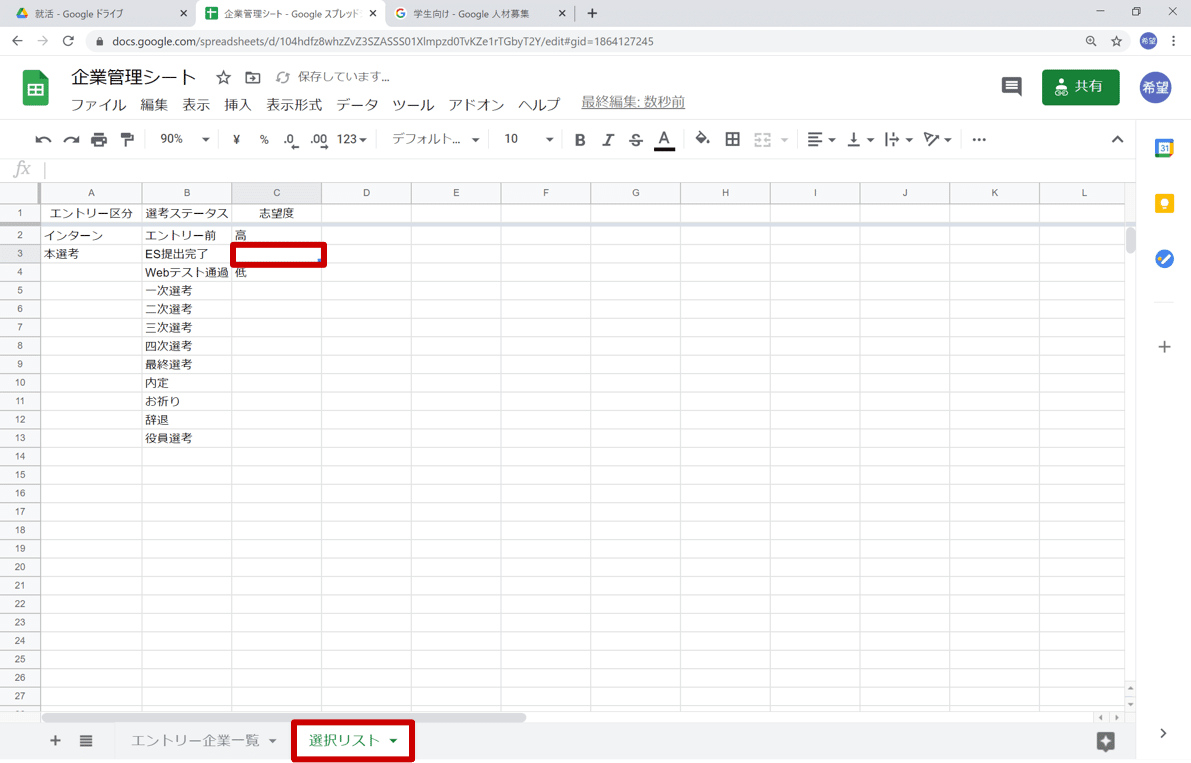Viewport: 1191px width, 763px height.
Task: Open the 表示 menu
Action: click(x=196, y=105)
